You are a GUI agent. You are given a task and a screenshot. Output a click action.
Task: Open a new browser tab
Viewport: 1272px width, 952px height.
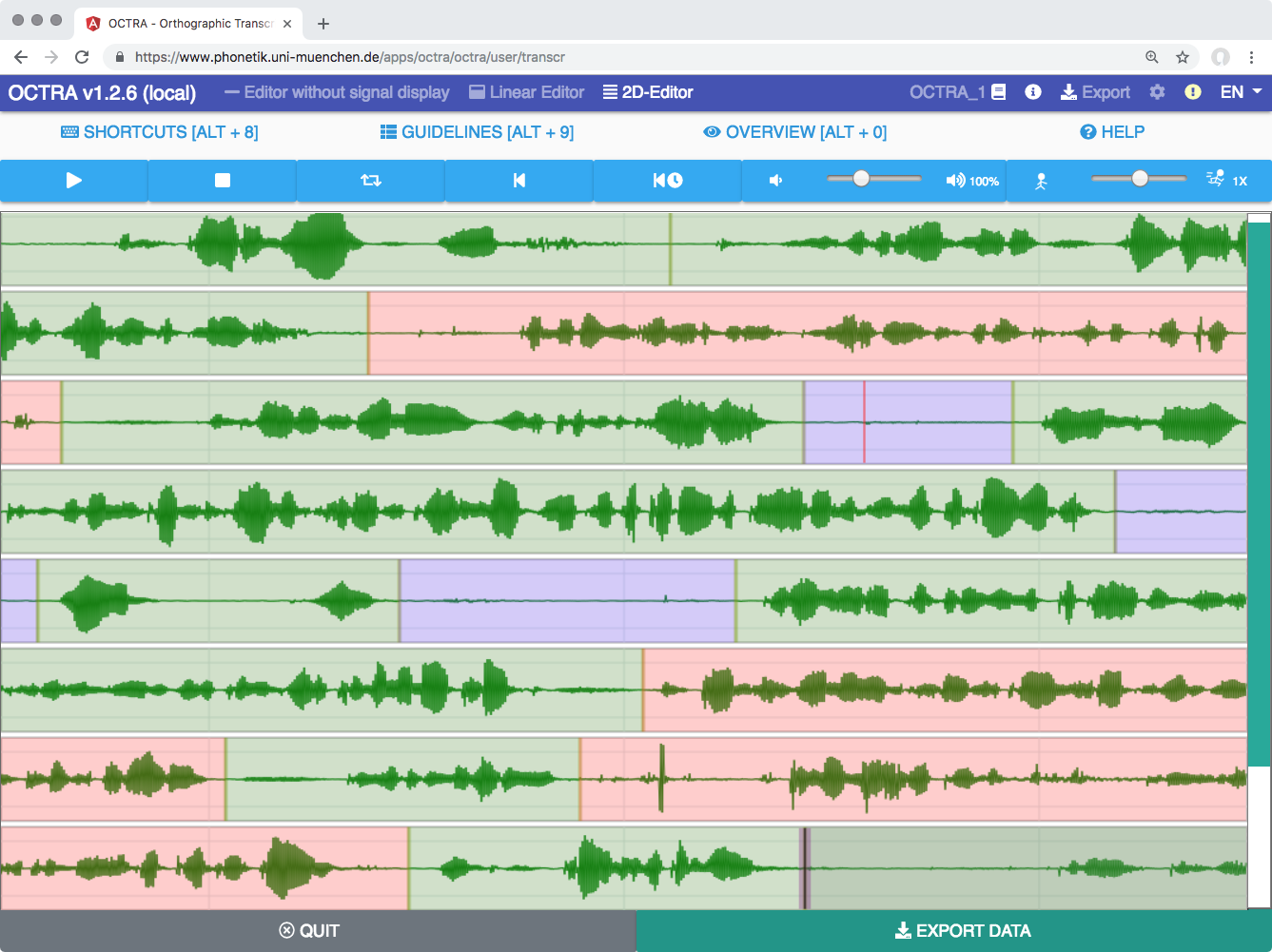[x=323, y=24]
